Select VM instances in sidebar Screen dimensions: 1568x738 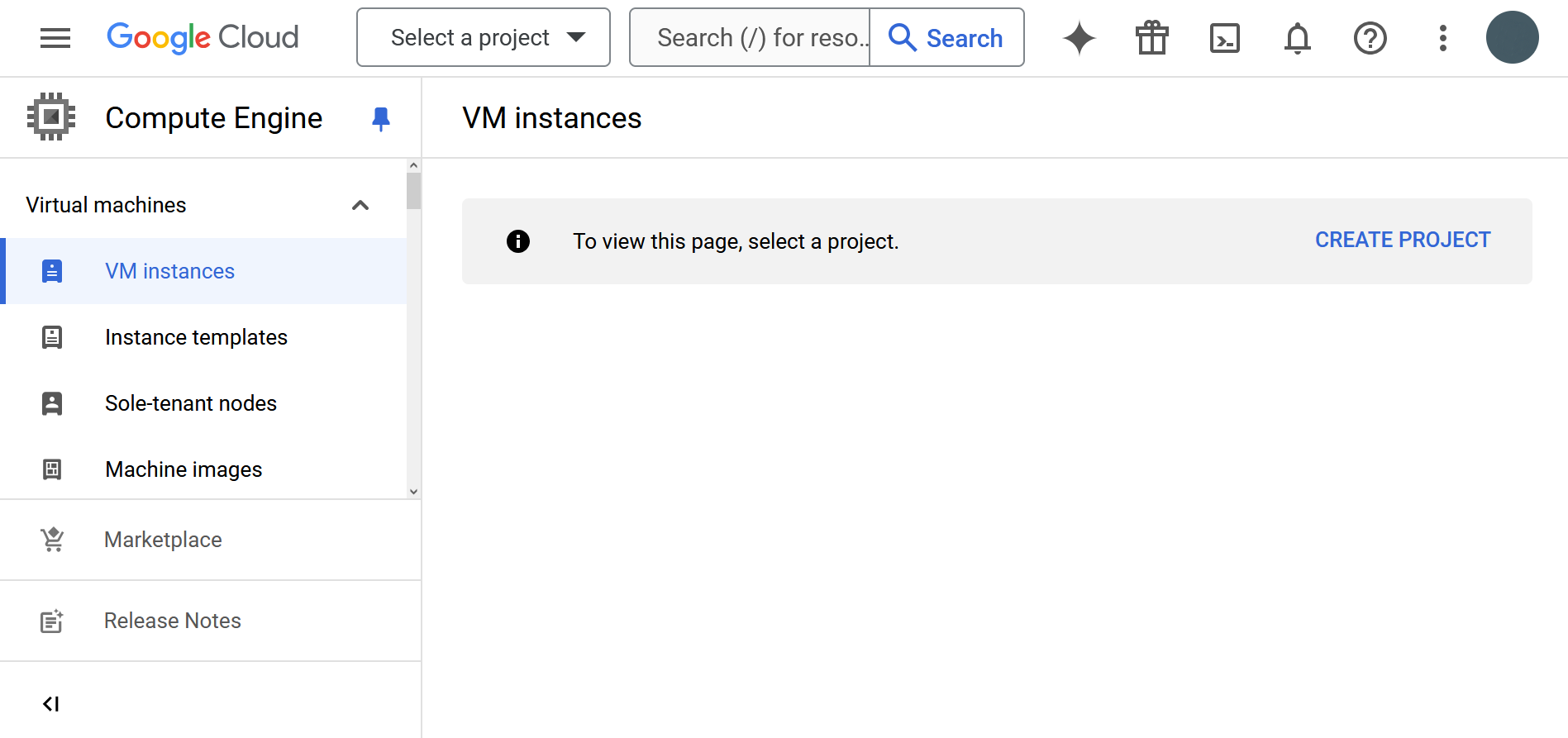coord(203,271)
